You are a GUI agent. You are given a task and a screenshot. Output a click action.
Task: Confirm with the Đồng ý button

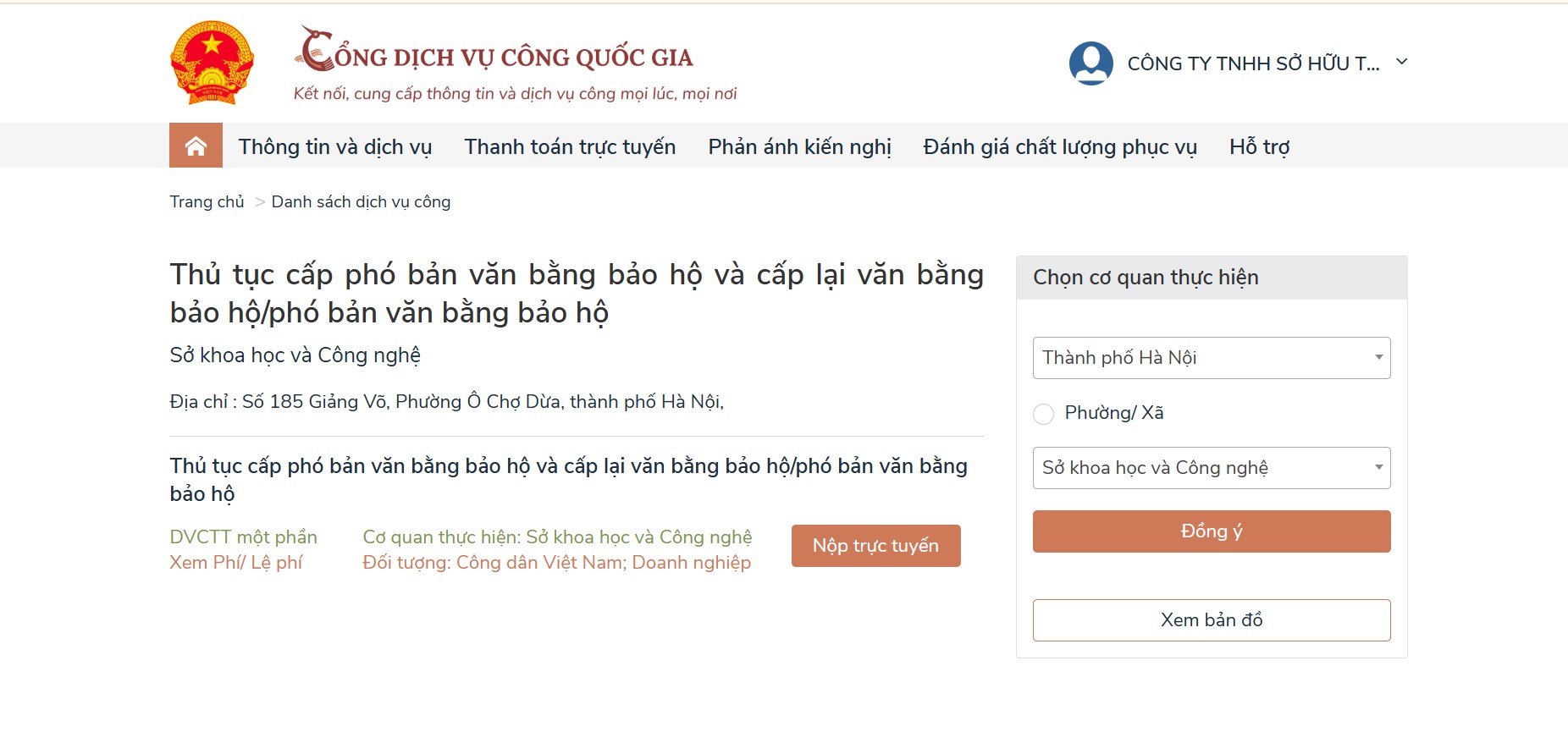(x=1211, y=531)
